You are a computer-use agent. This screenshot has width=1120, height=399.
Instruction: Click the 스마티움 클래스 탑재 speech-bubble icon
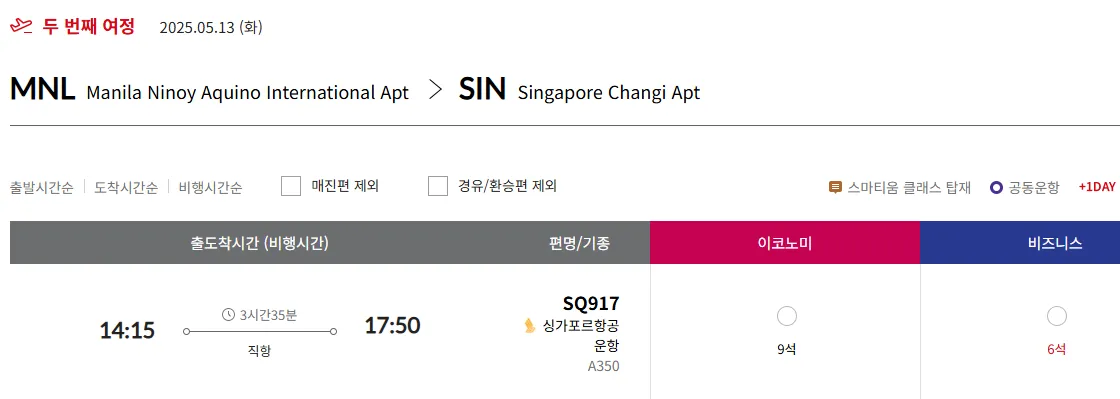click(835, 188)
